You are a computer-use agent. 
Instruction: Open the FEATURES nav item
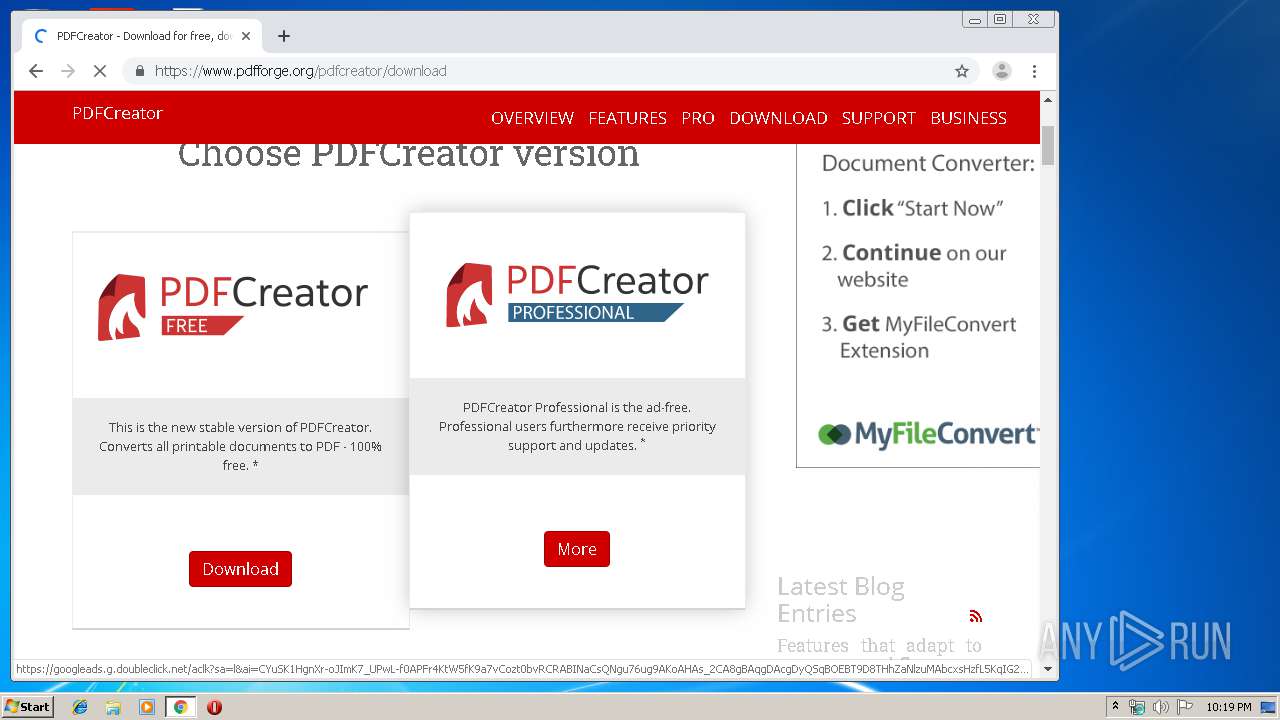627,118
